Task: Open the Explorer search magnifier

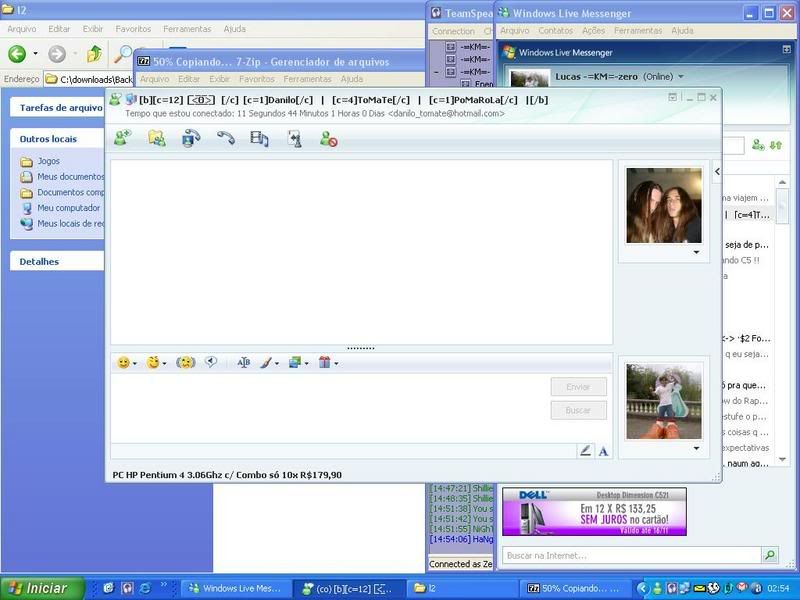Action: [122, 54]
